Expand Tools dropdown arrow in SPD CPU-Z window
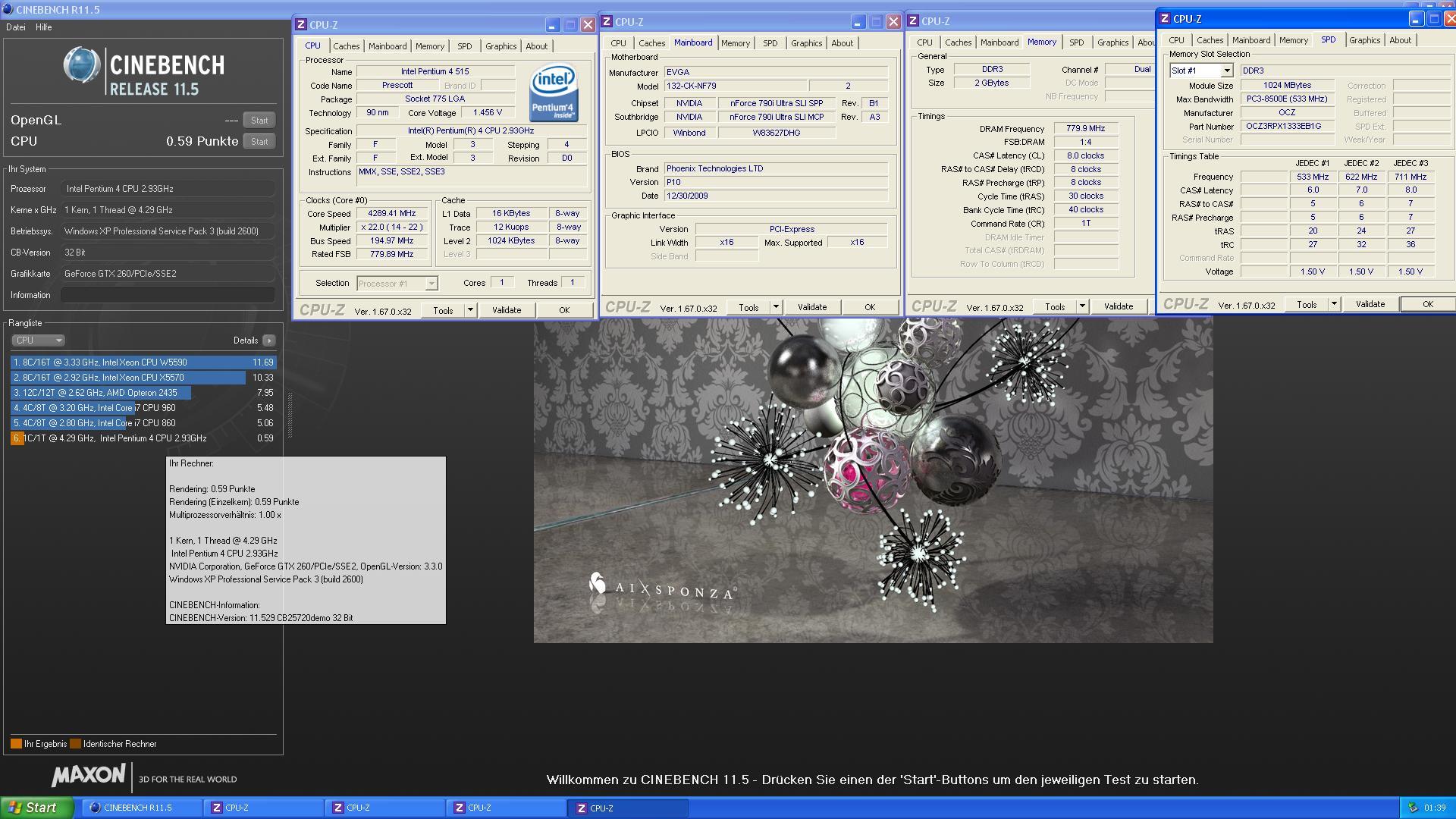Viewport: 1456px width, 819px height. pyautogui.click(x=1334, y=304)
